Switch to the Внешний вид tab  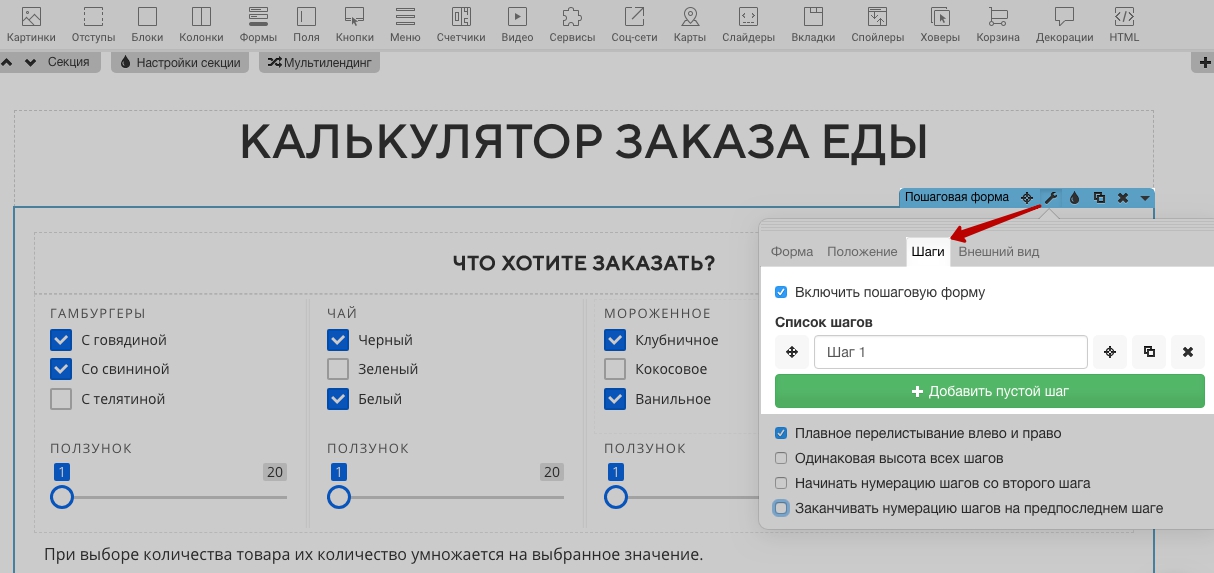[x=999, y=252]
